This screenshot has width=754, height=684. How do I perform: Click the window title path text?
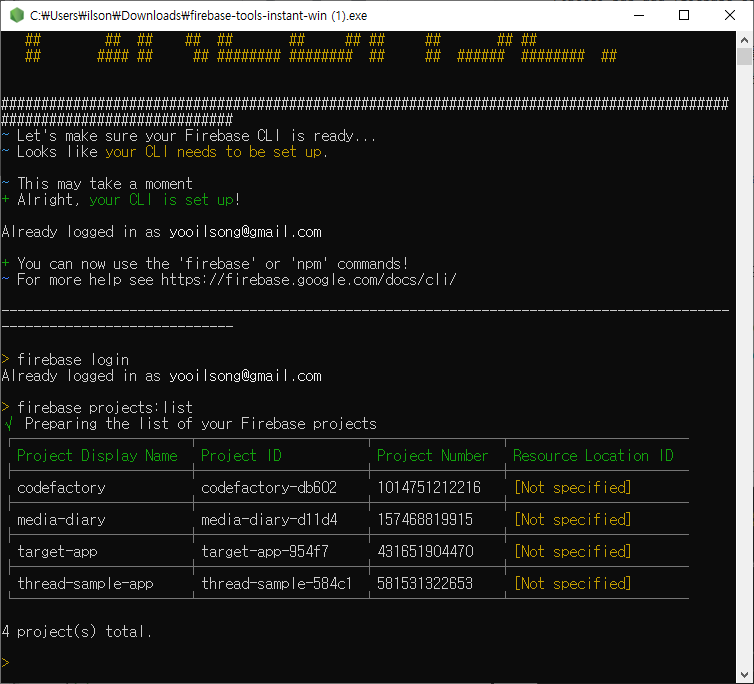coord(198,16)
